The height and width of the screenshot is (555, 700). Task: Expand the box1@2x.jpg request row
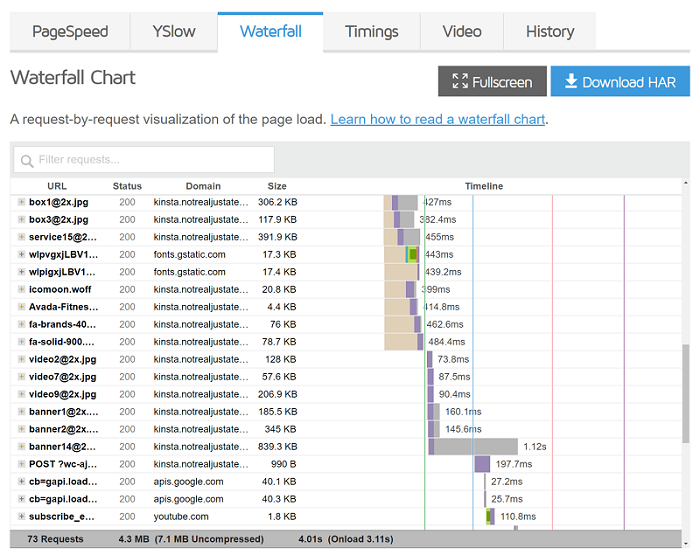(21, 202)
